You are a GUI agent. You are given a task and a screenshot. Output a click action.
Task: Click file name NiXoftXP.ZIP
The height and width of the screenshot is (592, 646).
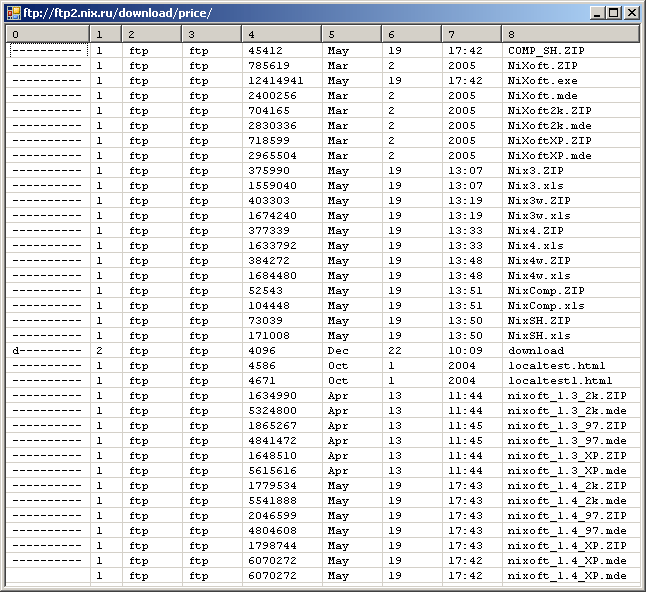549,140
